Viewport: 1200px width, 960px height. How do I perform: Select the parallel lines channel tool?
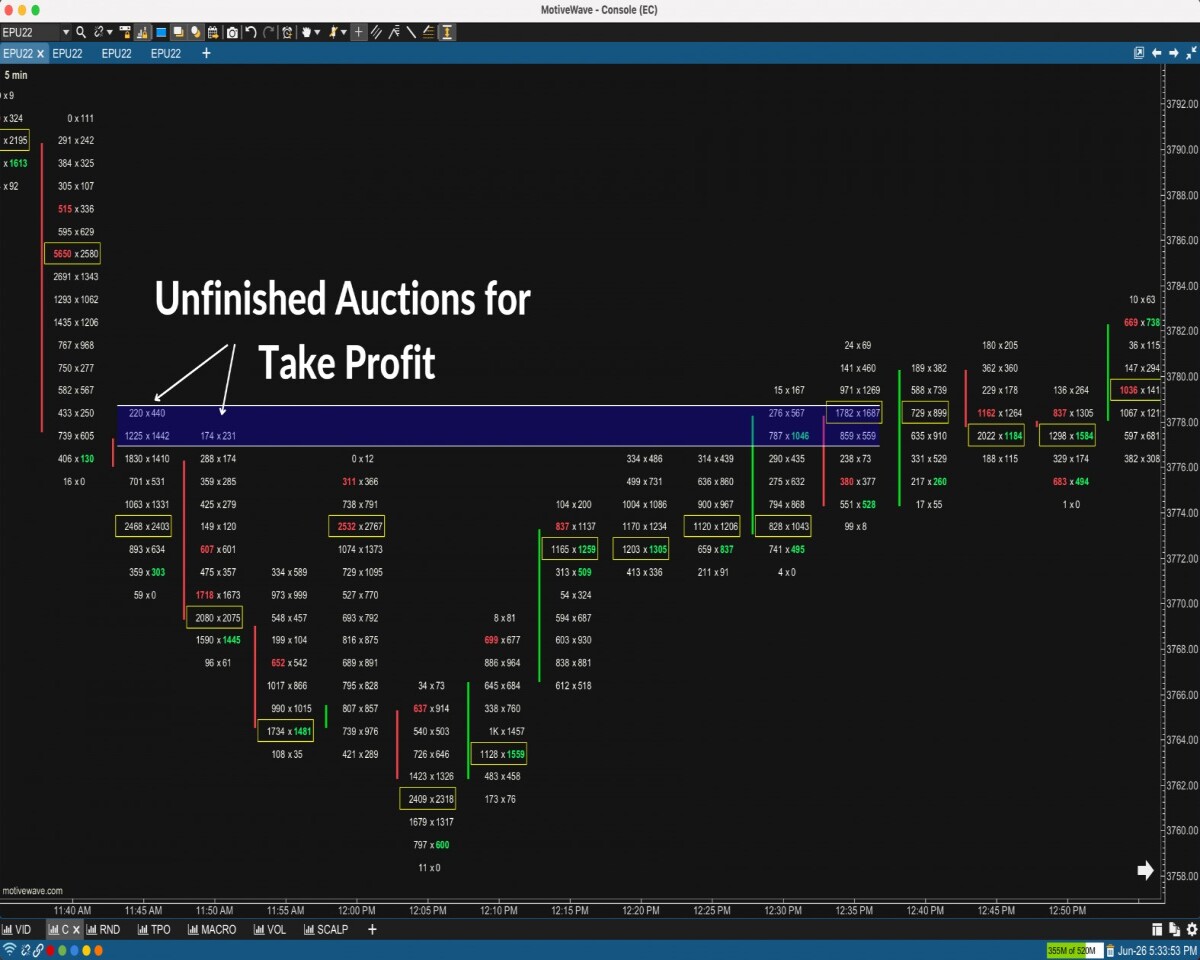376,33
